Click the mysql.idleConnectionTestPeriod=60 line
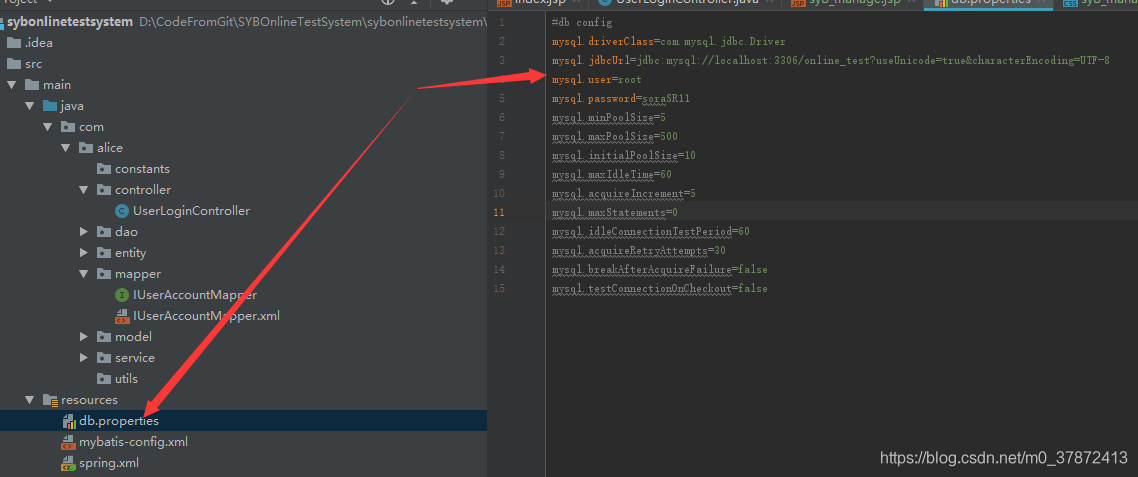Image resolution: width=1138 pixels, height=477 pixels. coord(650,232)
